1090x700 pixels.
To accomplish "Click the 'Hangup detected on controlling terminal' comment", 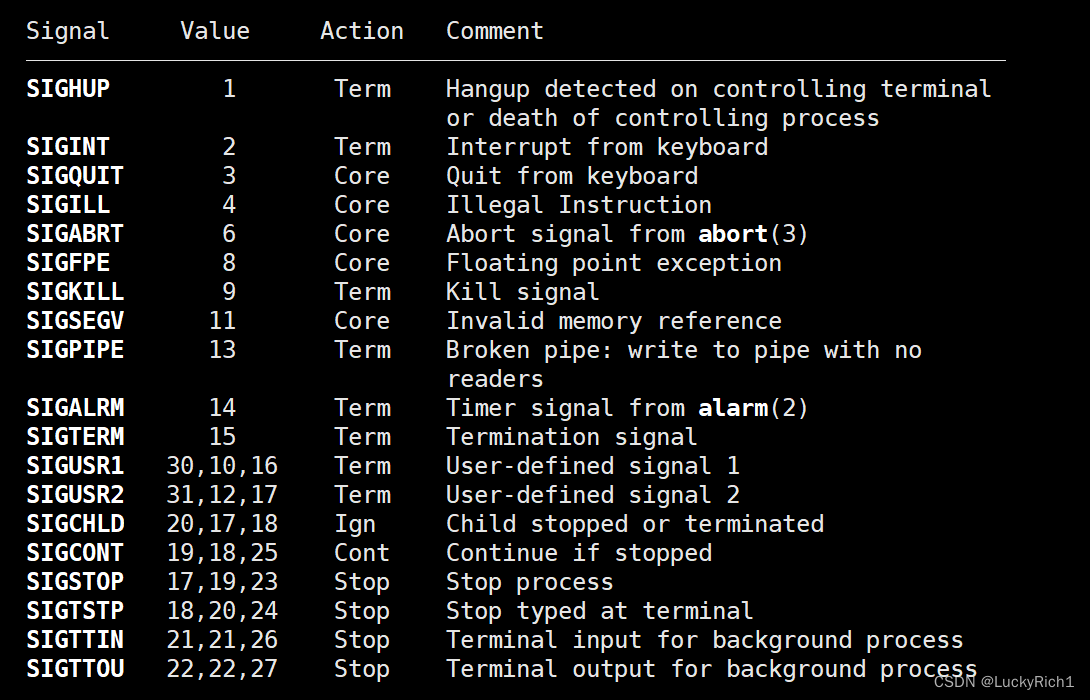I will coord(718,90).
